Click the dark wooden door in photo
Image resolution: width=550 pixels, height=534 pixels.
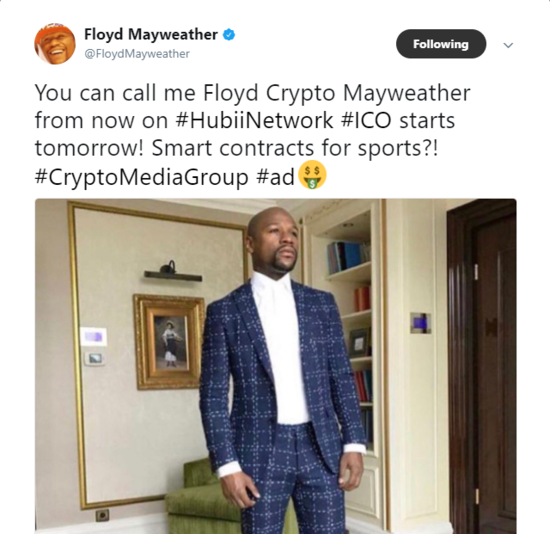click(482, 366)
